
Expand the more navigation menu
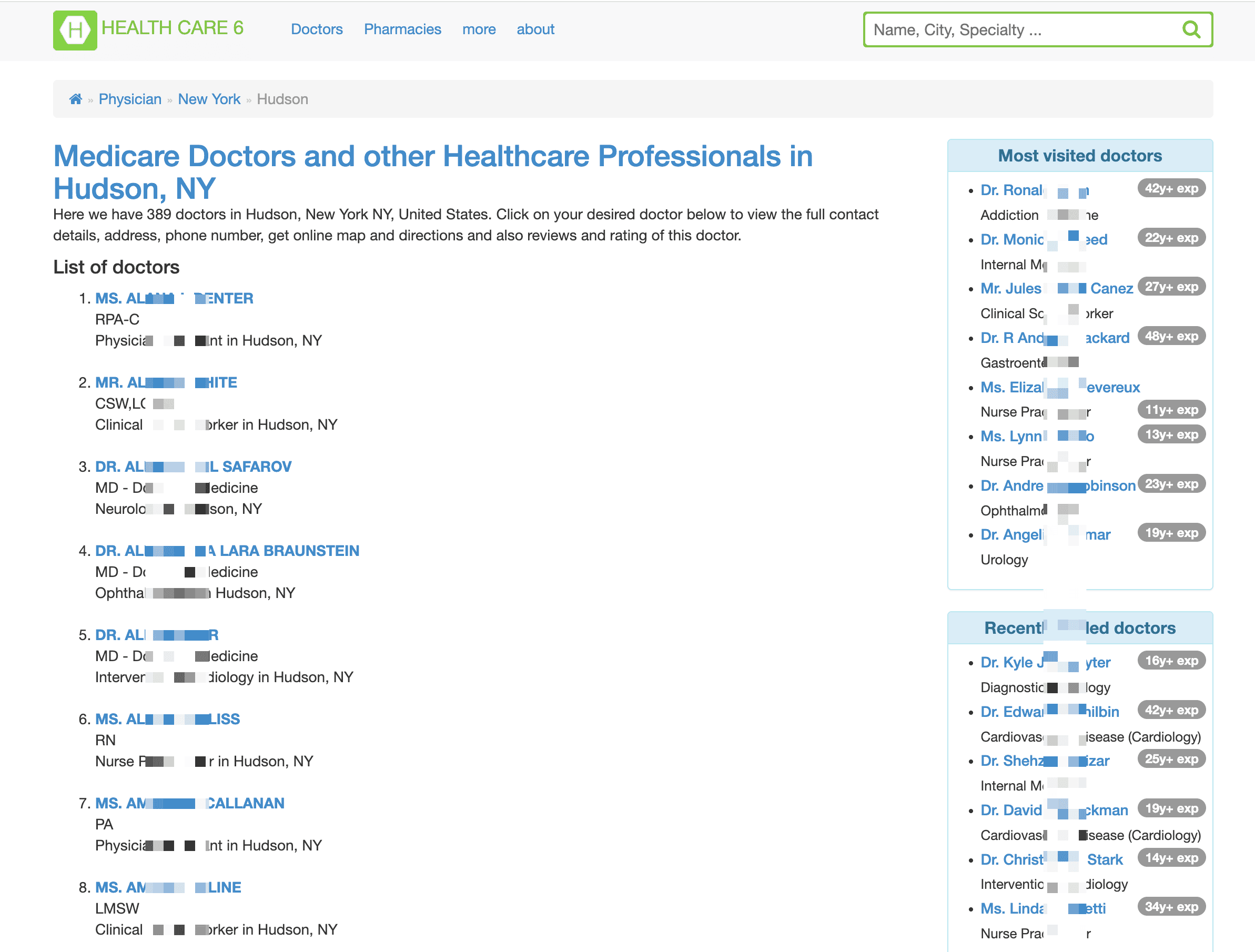(478, 29)
